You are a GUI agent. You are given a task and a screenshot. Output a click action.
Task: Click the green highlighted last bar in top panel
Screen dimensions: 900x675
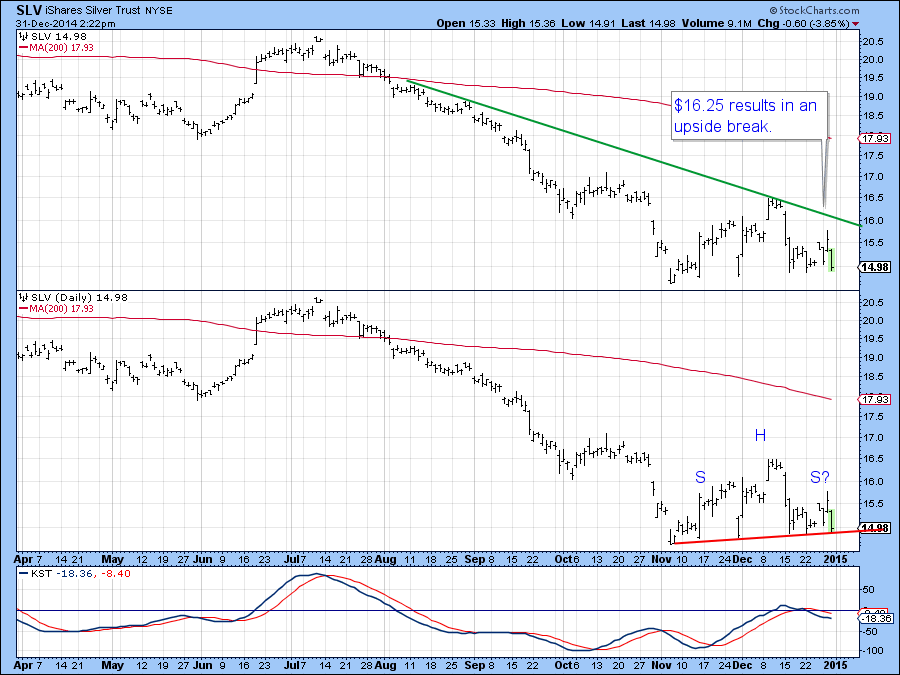coord(832,259)
